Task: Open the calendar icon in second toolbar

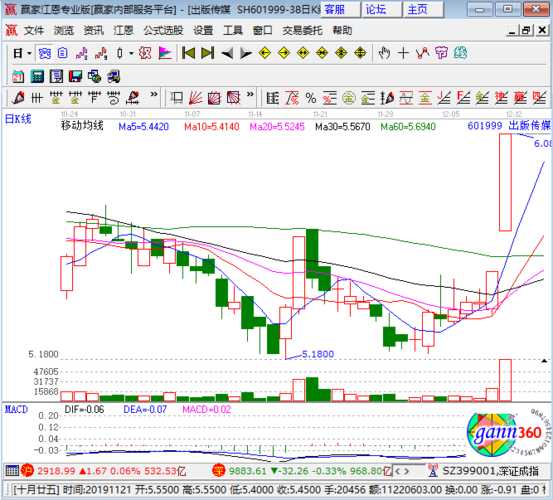Action: pos(18,76)
